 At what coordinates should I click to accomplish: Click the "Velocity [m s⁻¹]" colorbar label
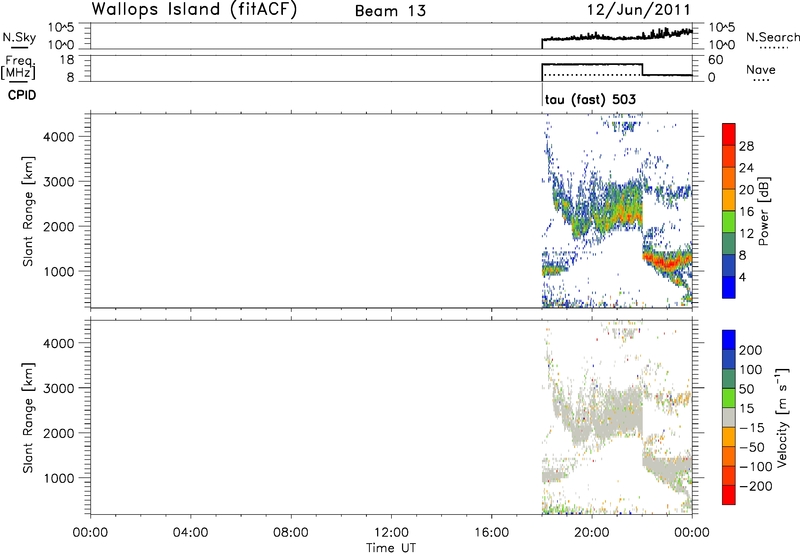[782, 417]
